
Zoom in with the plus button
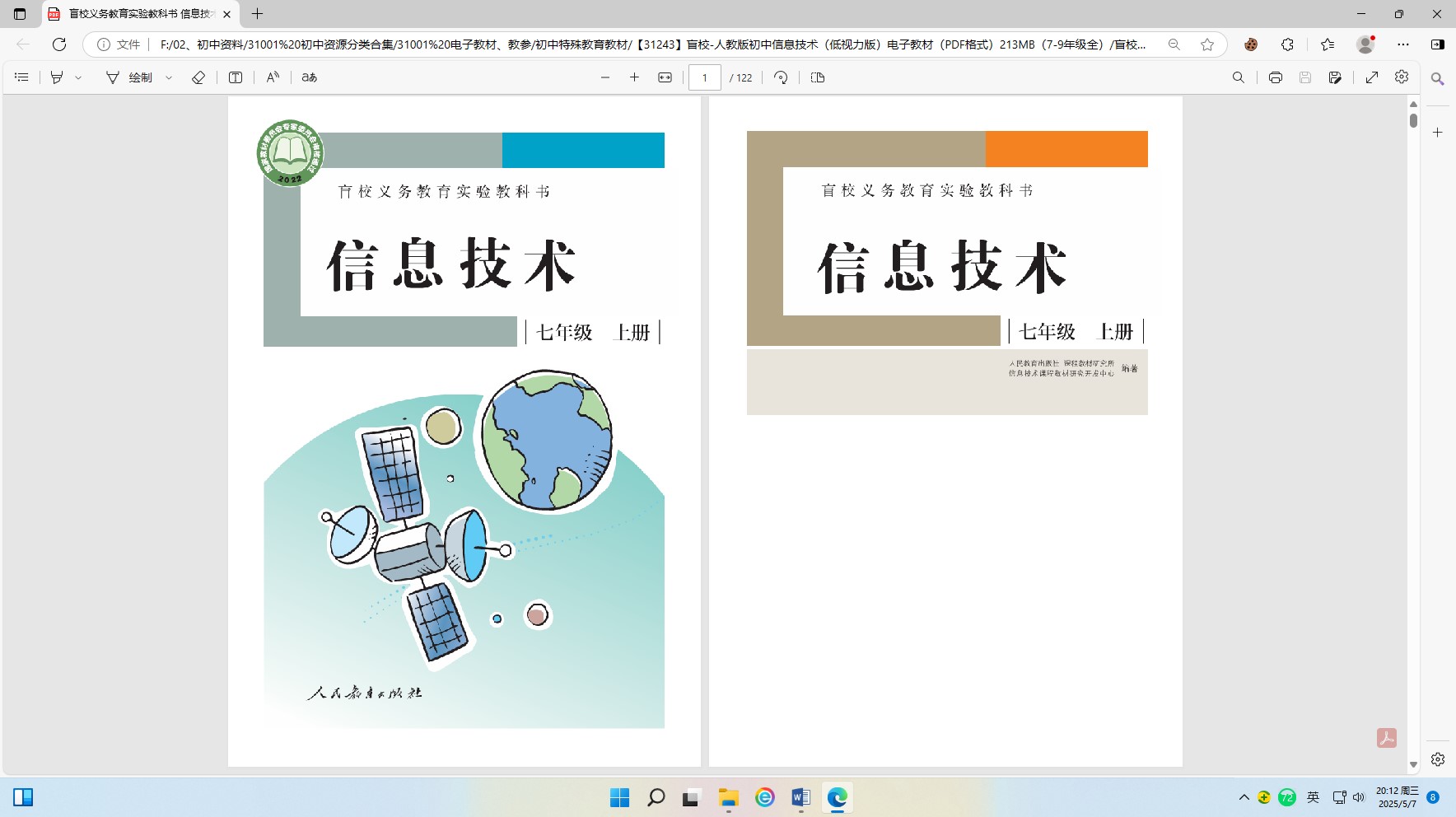[x=634, y=77]
